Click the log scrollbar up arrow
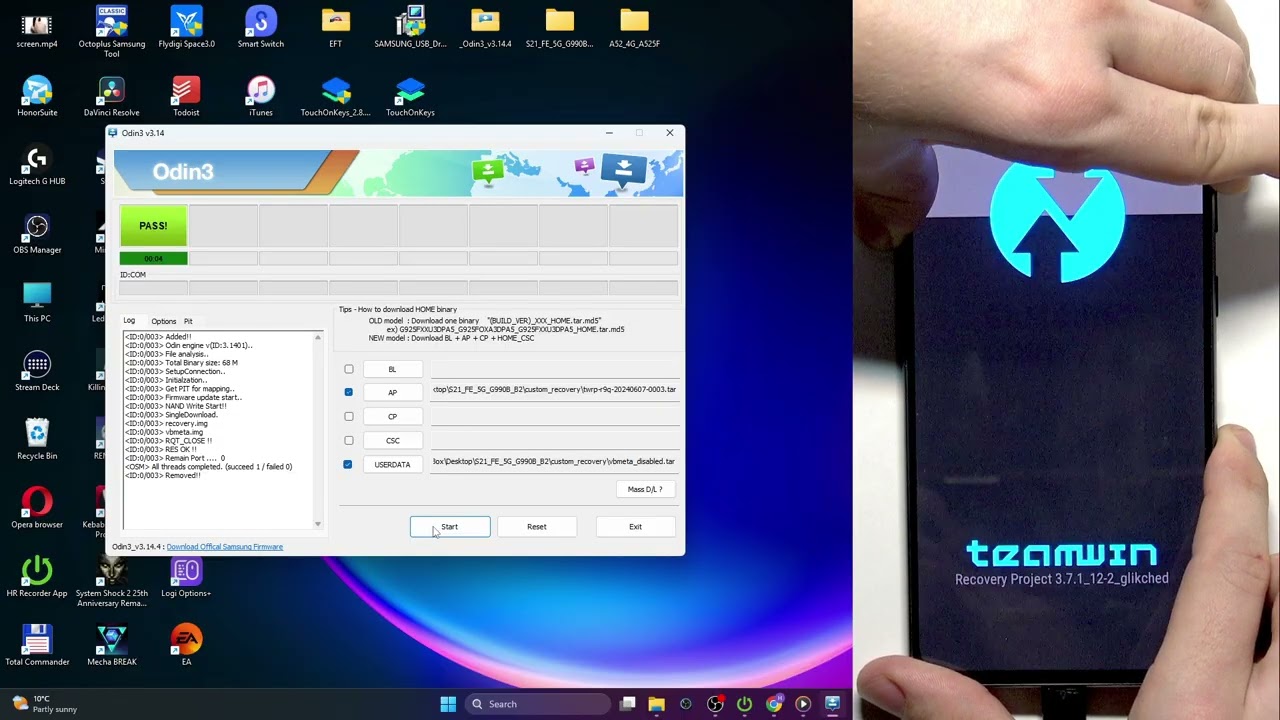This screenshot has height=720, width=1280. tap(318, 337)
